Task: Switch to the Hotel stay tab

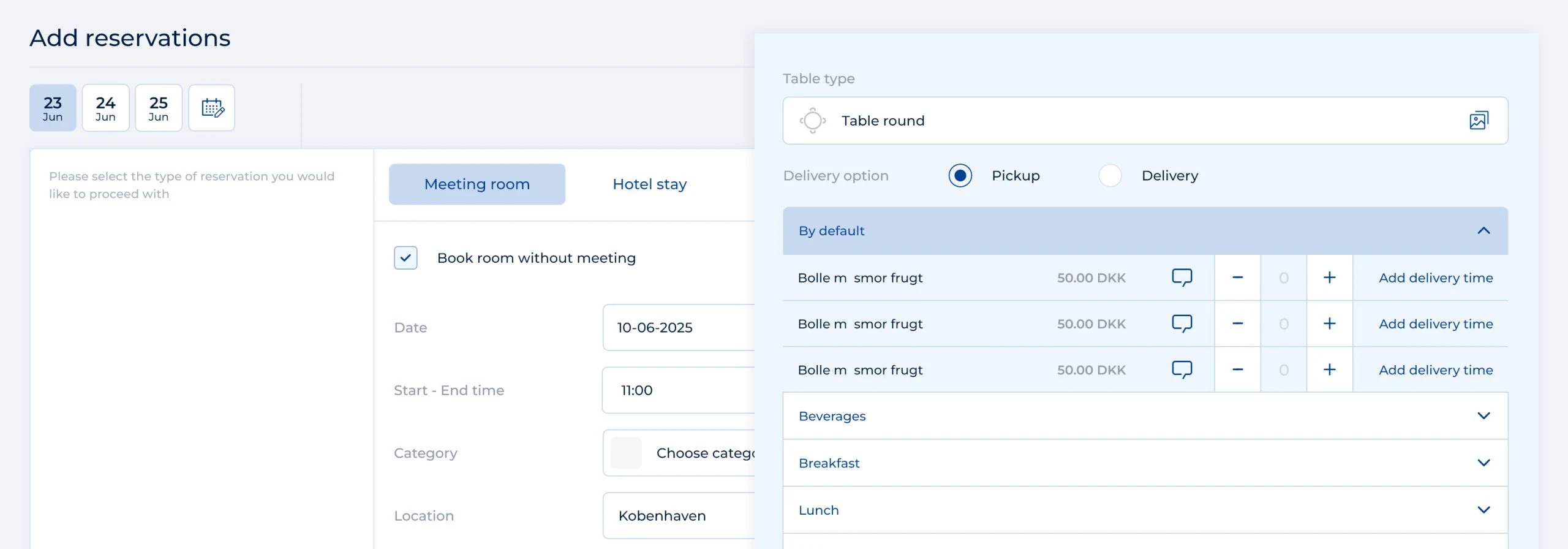Action: pos(650,184)
